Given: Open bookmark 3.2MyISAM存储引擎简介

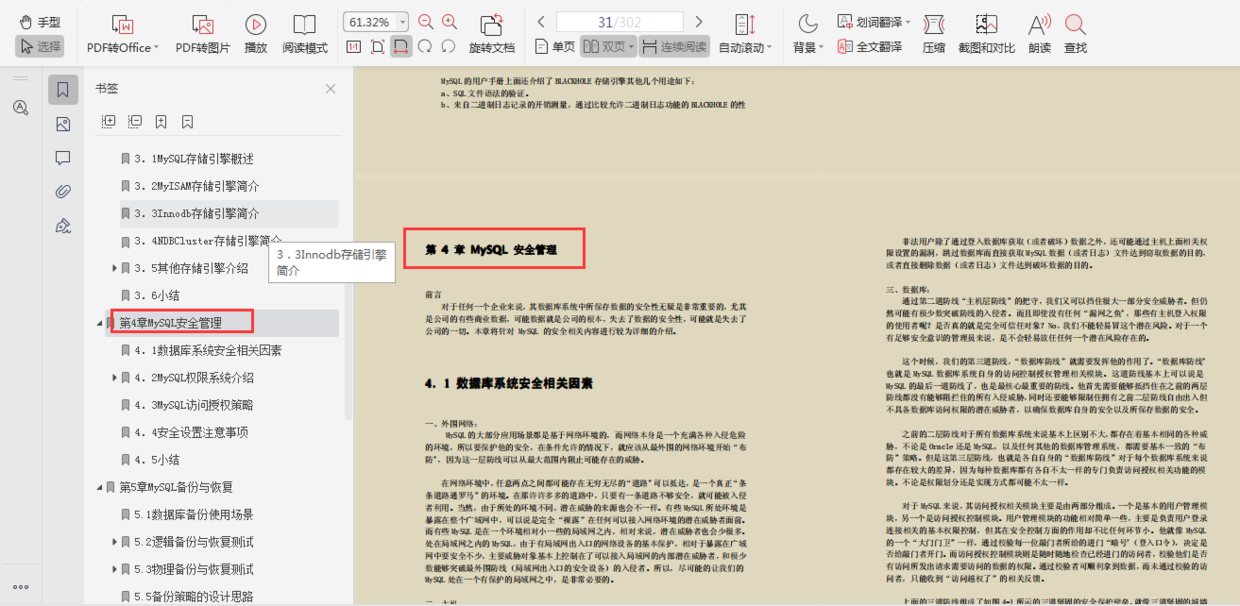Looking at the screenshot, I should tap(197, 186).
